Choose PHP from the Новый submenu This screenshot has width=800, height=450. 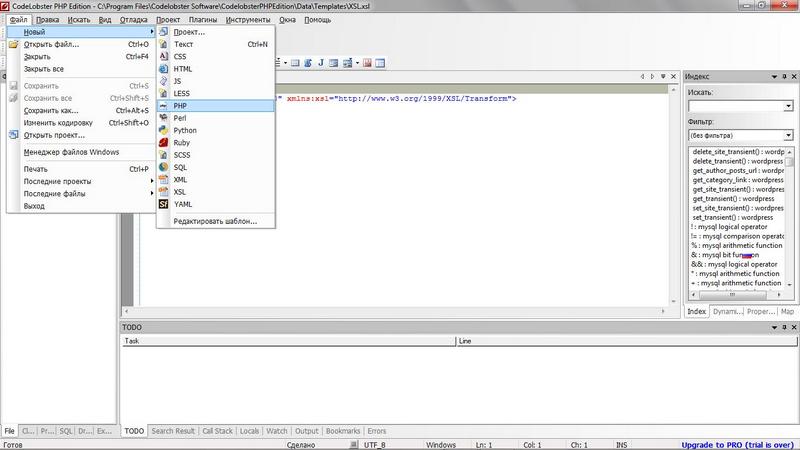pos(216,106)
